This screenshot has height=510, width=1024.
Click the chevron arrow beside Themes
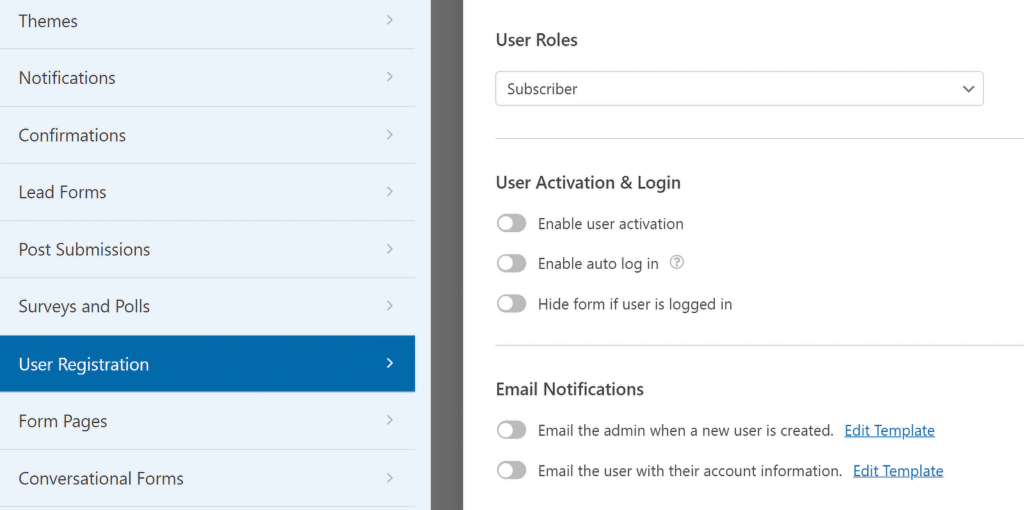pos(390,20)
